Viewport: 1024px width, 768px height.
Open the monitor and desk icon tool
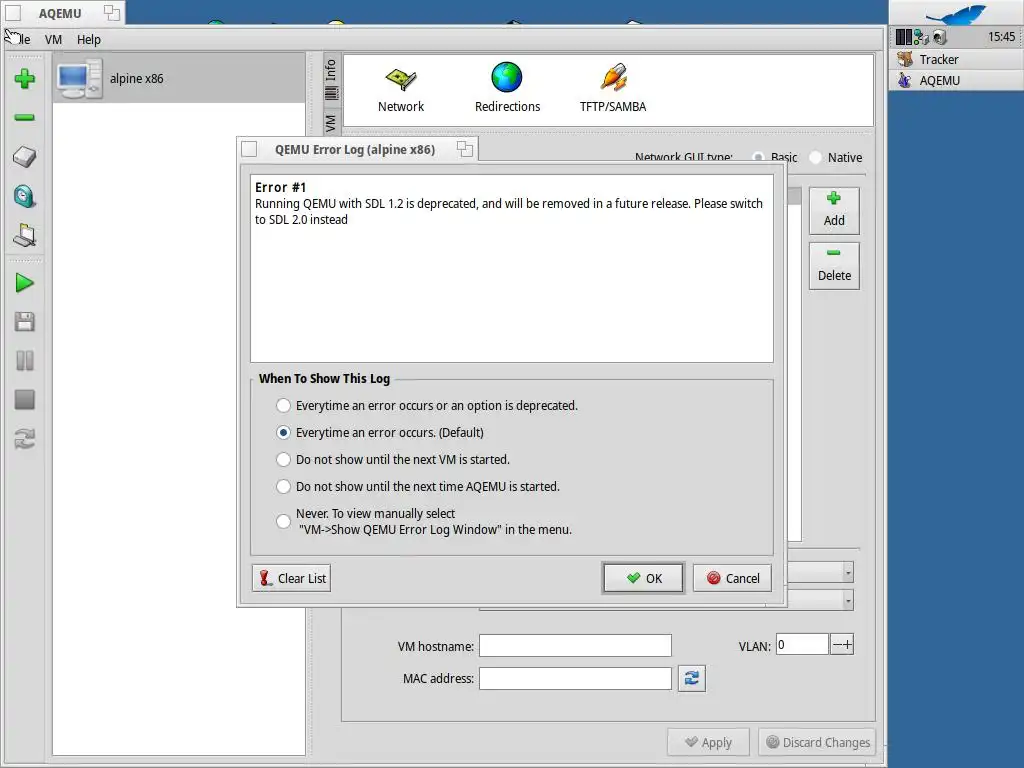click(25, 235)
